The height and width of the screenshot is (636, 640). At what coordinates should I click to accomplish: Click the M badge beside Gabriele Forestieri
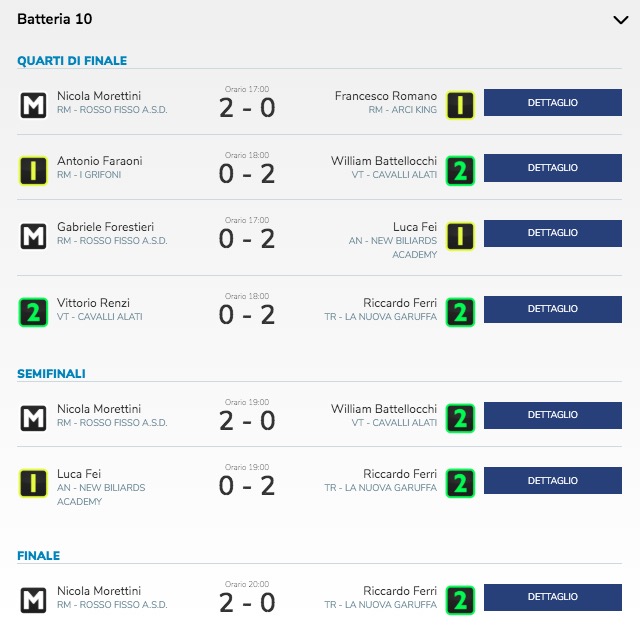(33, 236)
